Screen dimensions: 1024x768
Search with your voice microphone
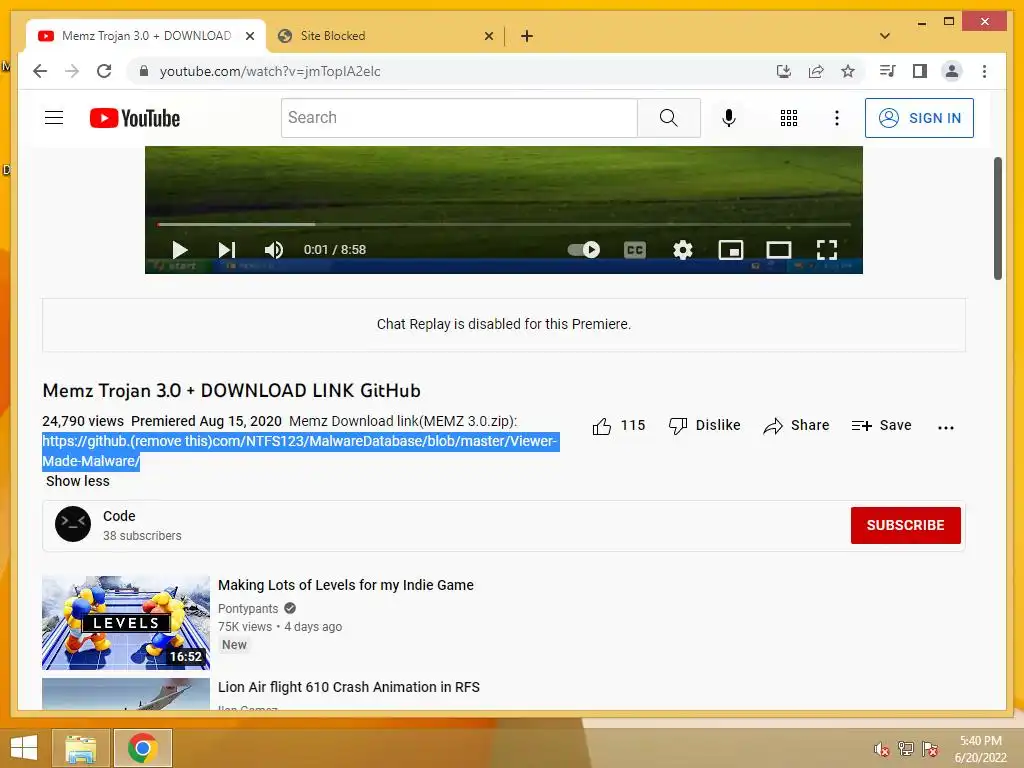tap(729, 118)
